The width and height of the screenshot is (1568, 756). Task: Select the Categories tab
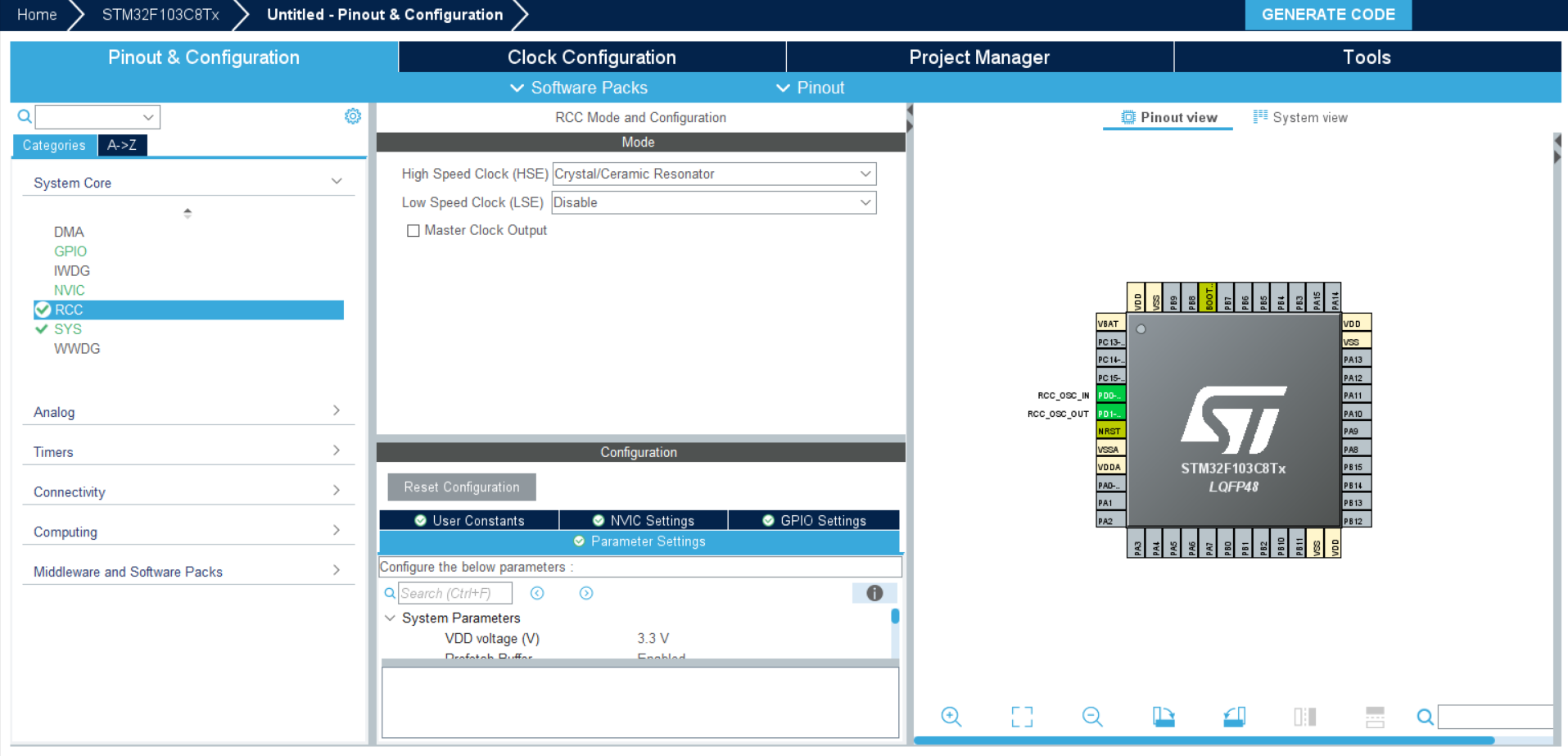[54, 145]
